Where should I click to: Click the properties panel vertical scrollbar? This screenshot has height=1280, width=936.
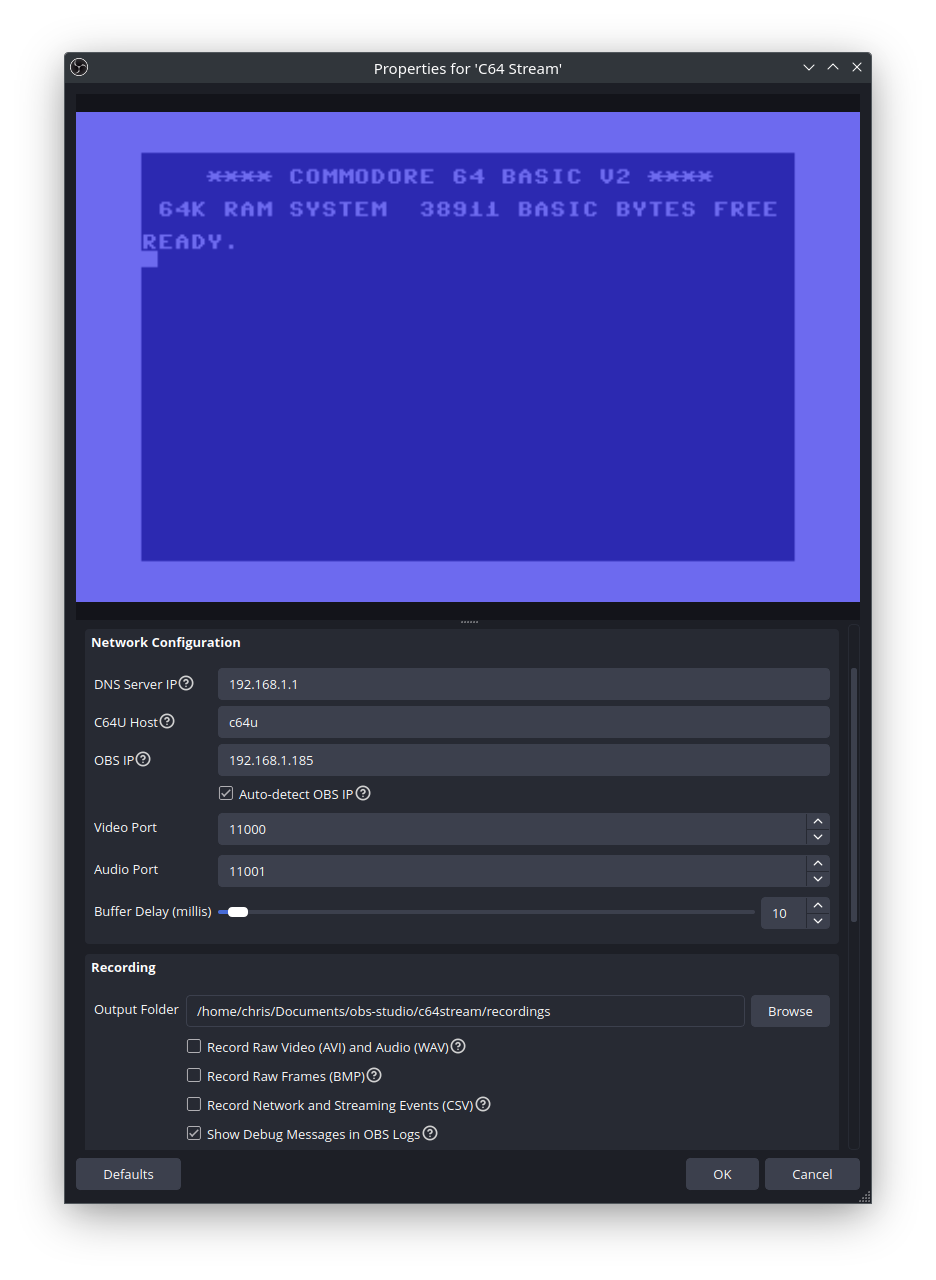click(853, 795)
